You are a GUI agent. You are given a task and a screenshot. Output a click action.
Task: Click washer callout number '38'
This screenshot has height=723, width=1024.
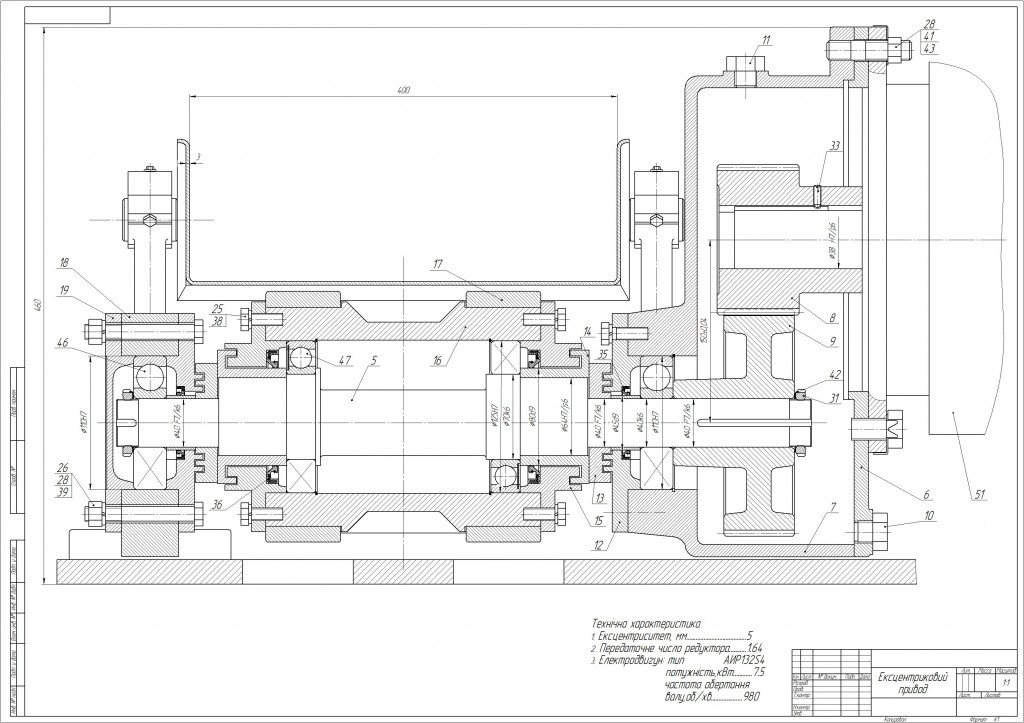click(217, 321)
